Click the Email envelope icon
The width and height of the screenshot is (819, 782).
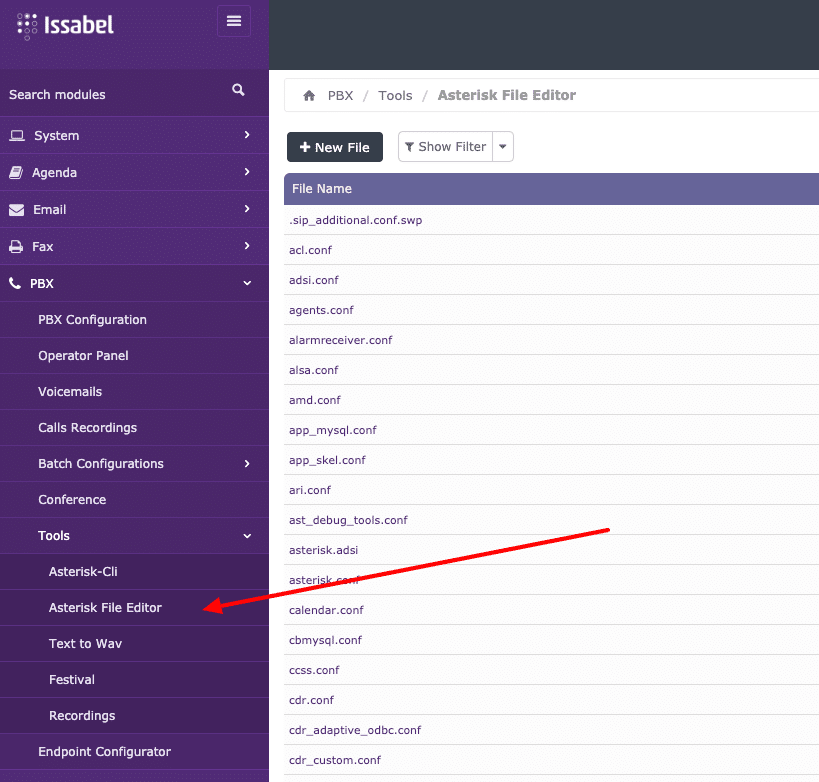16,210
